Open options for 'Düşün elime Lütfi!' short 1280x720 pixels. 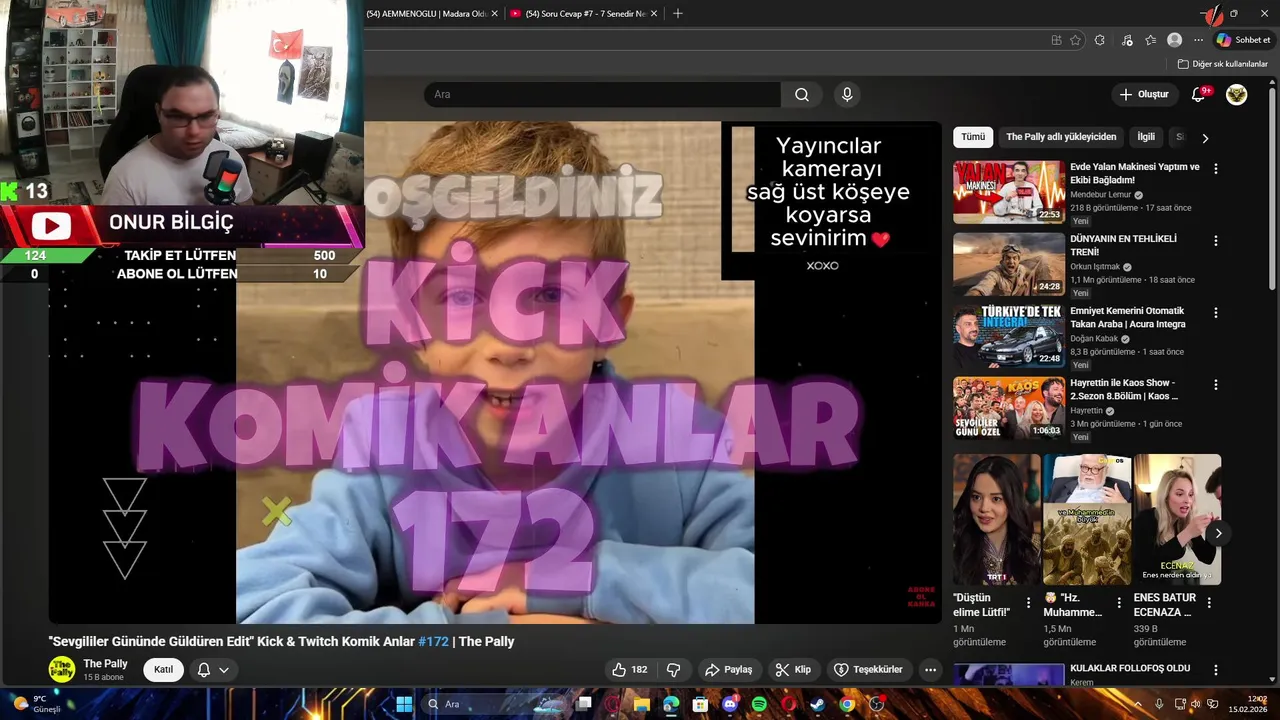1028,603
